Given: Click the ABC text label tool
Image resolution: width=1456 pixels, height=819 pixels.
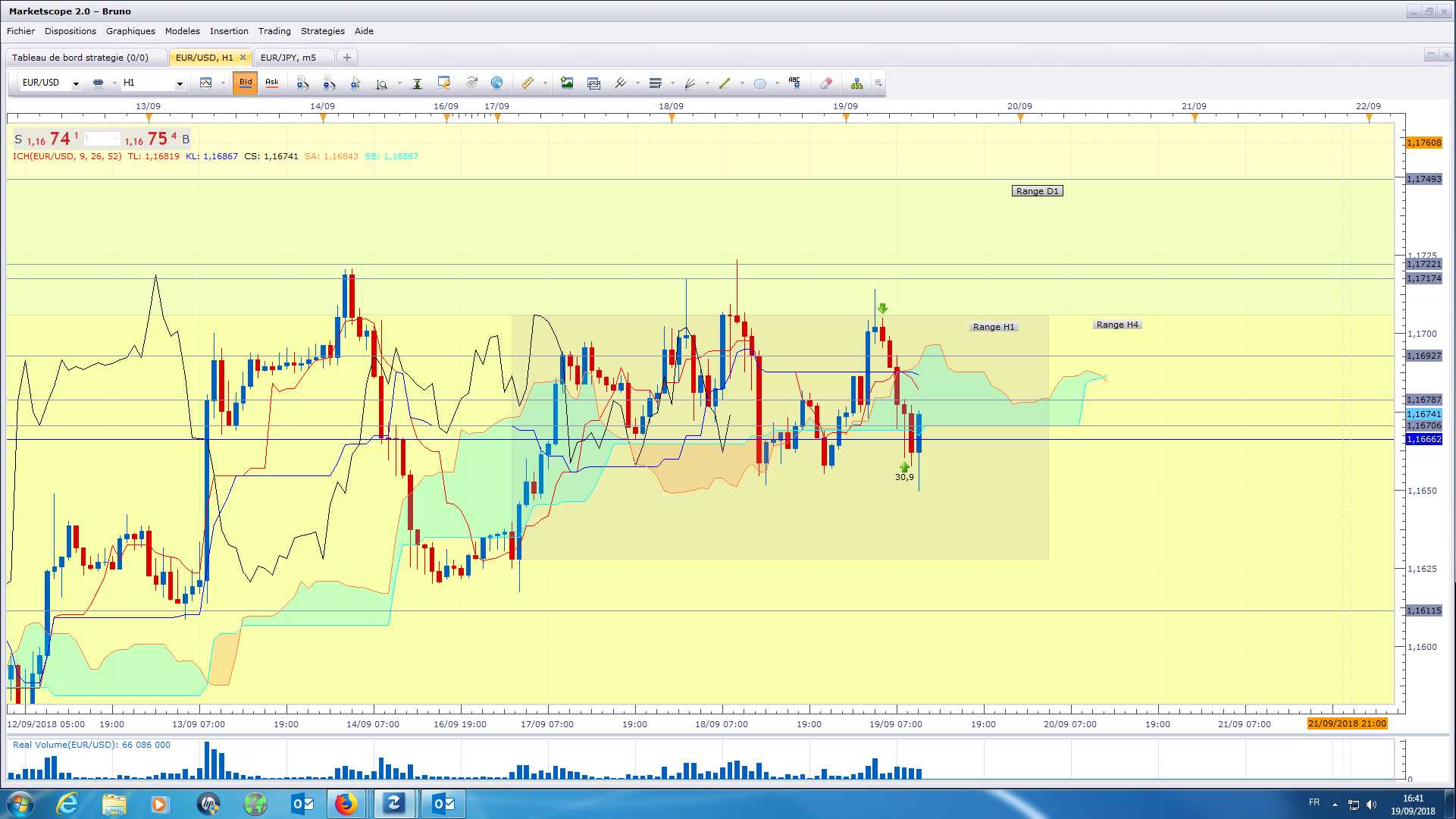Looking at the screenshot, I should (x=794, y=83).
